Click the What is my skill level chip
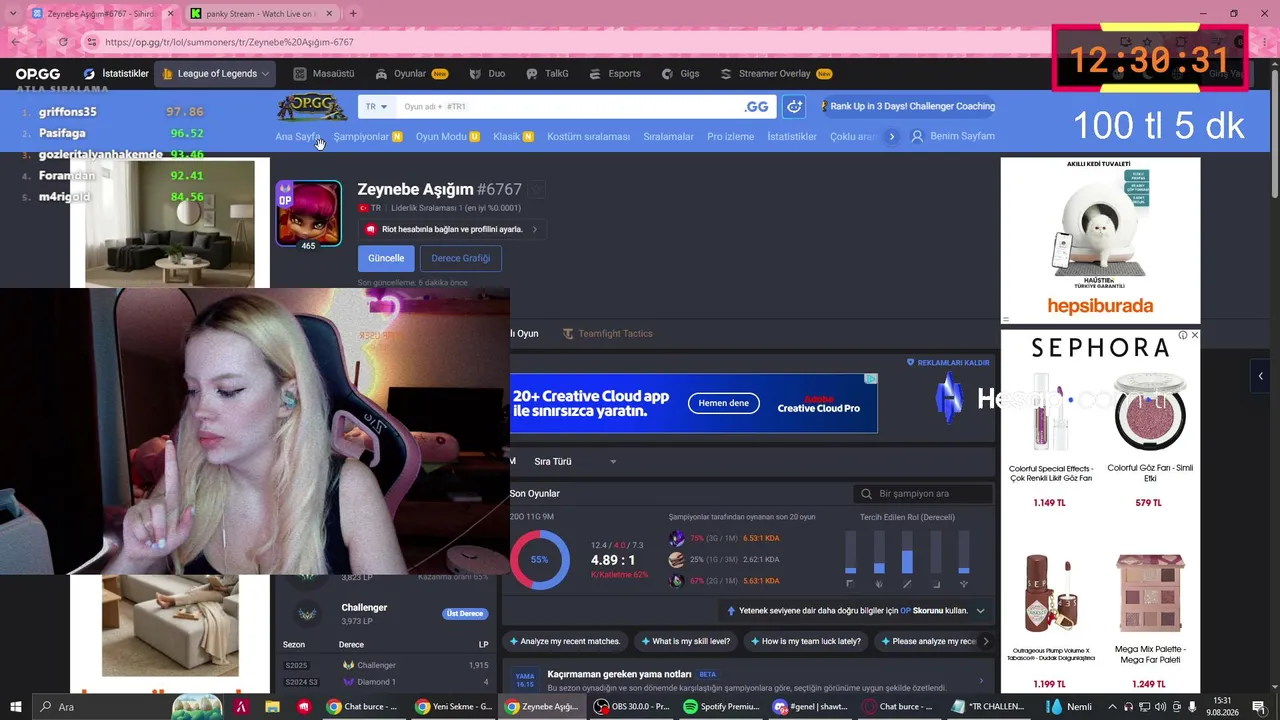Screen dimensions: 1280x720 (685, 642)
